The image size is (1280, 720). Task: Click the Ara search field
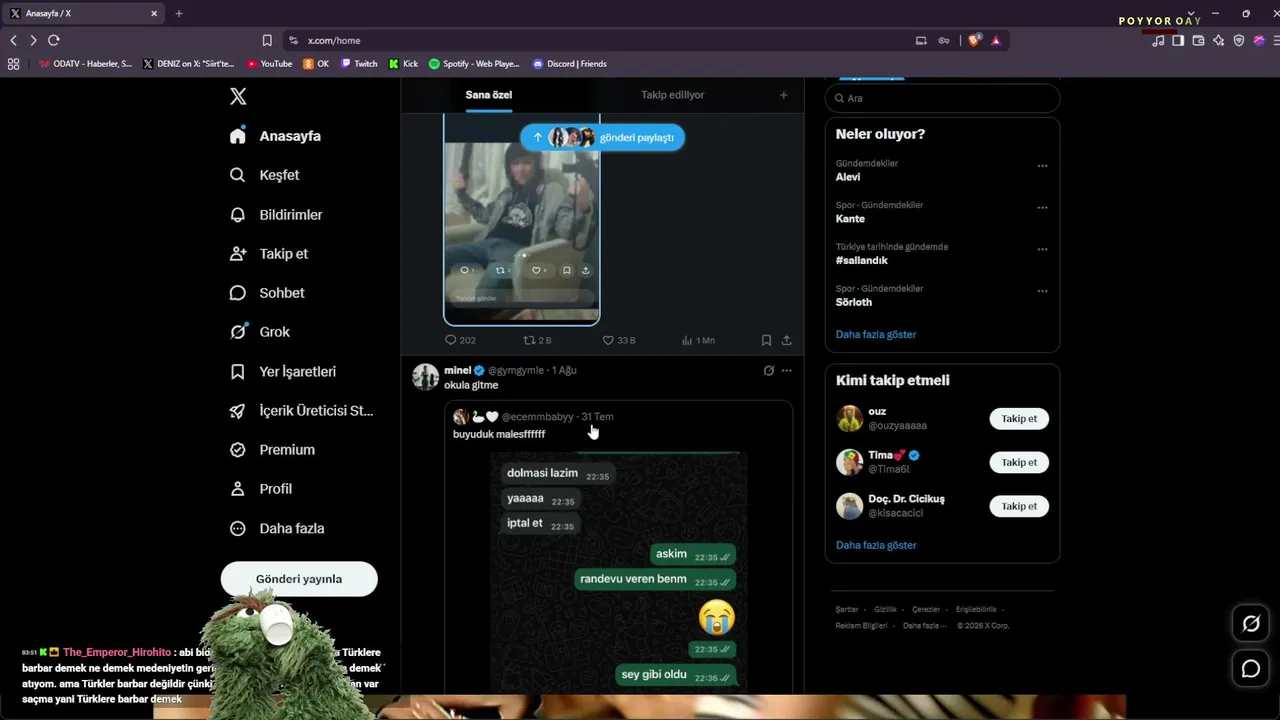click(942, 98)
